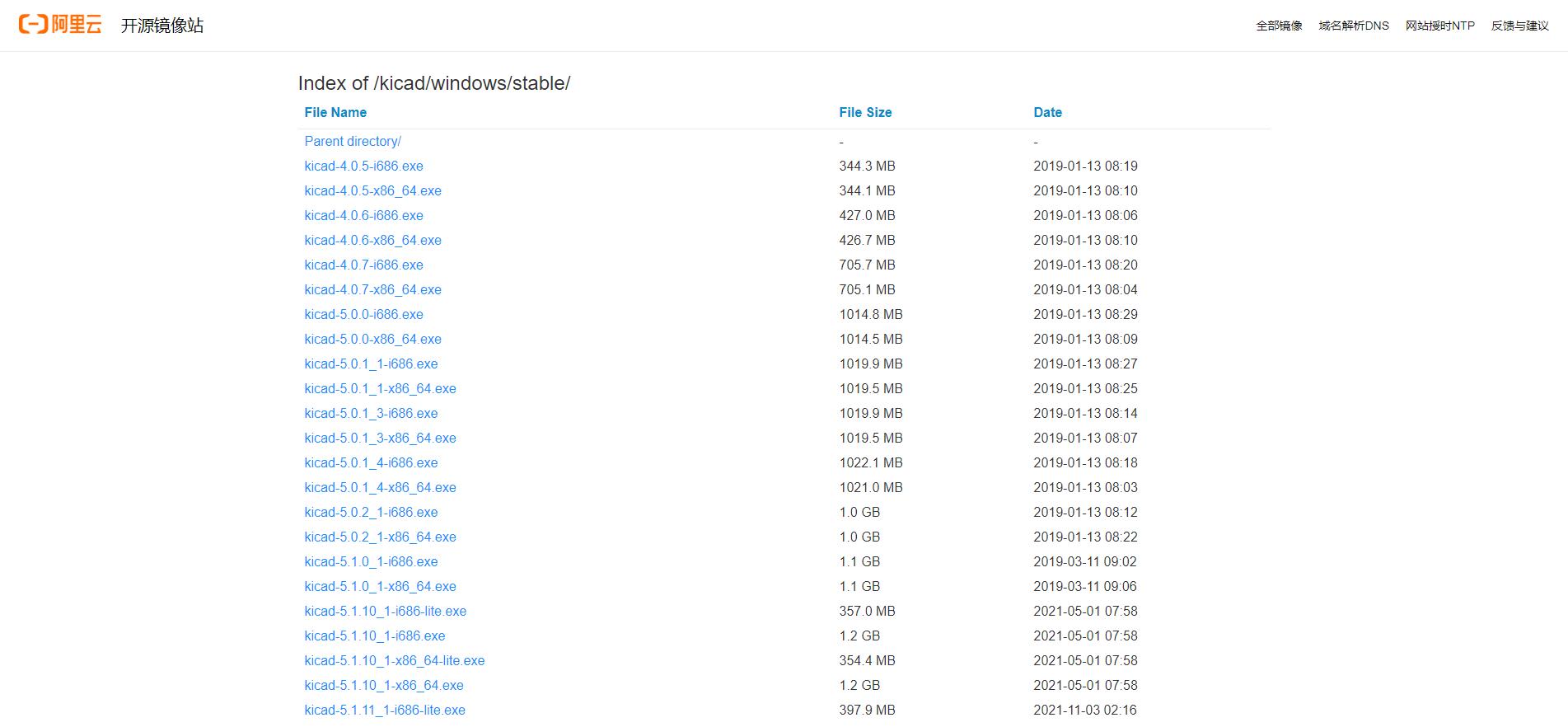Sort by File Name column header
1568x727 pixels.
tap(335, 112)
